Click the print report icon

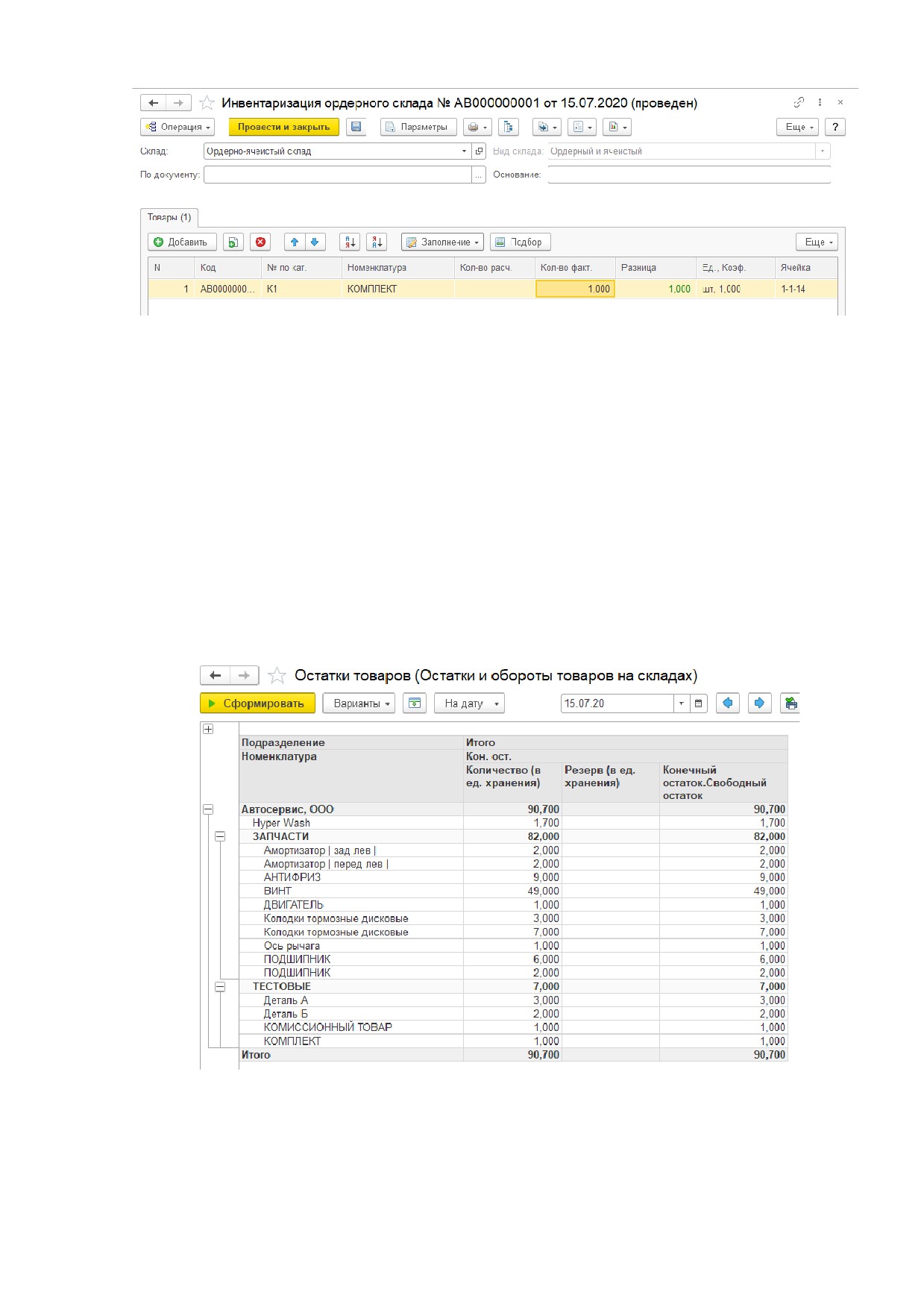791,703
